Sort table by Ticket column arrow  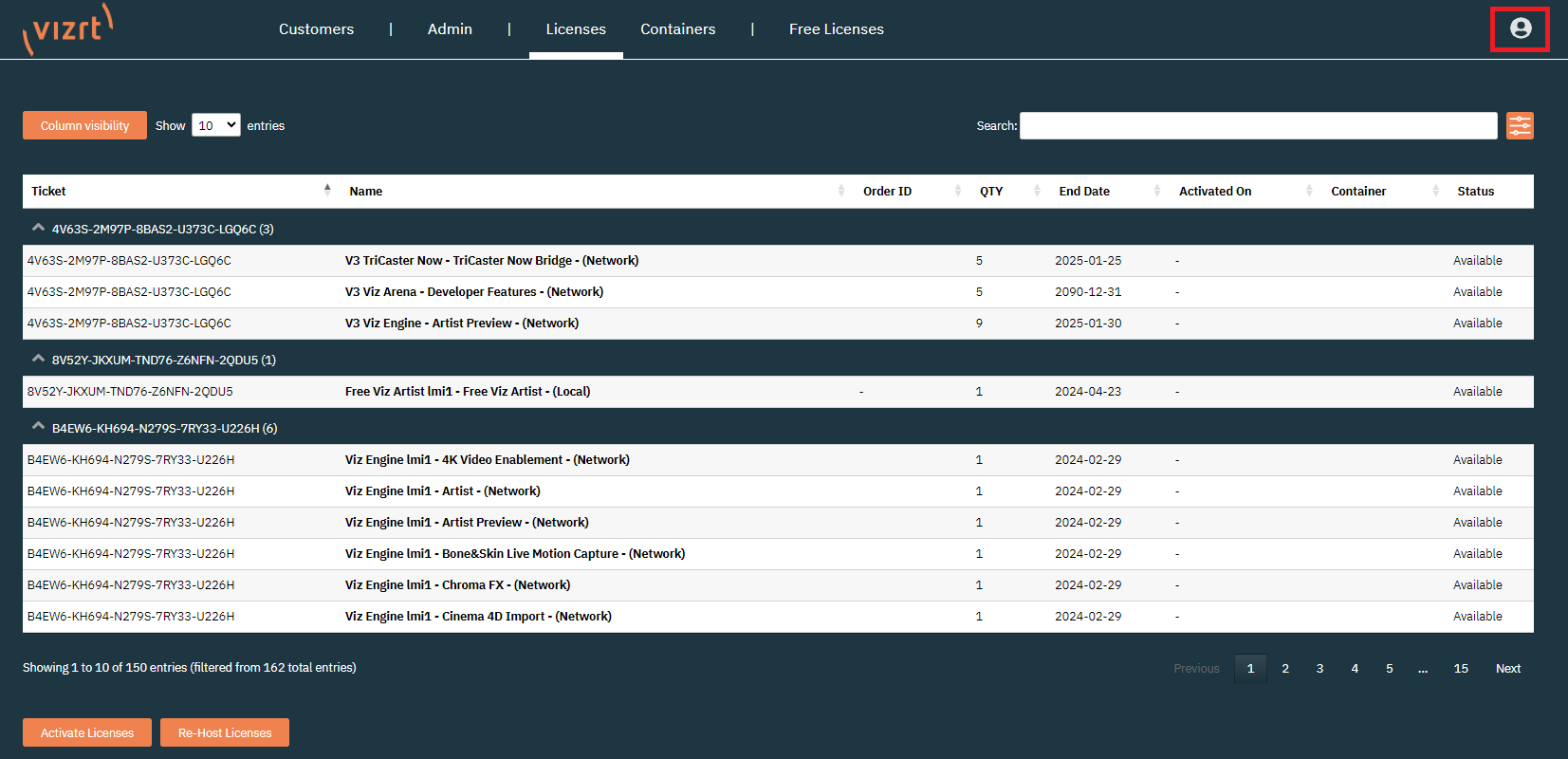327,191
